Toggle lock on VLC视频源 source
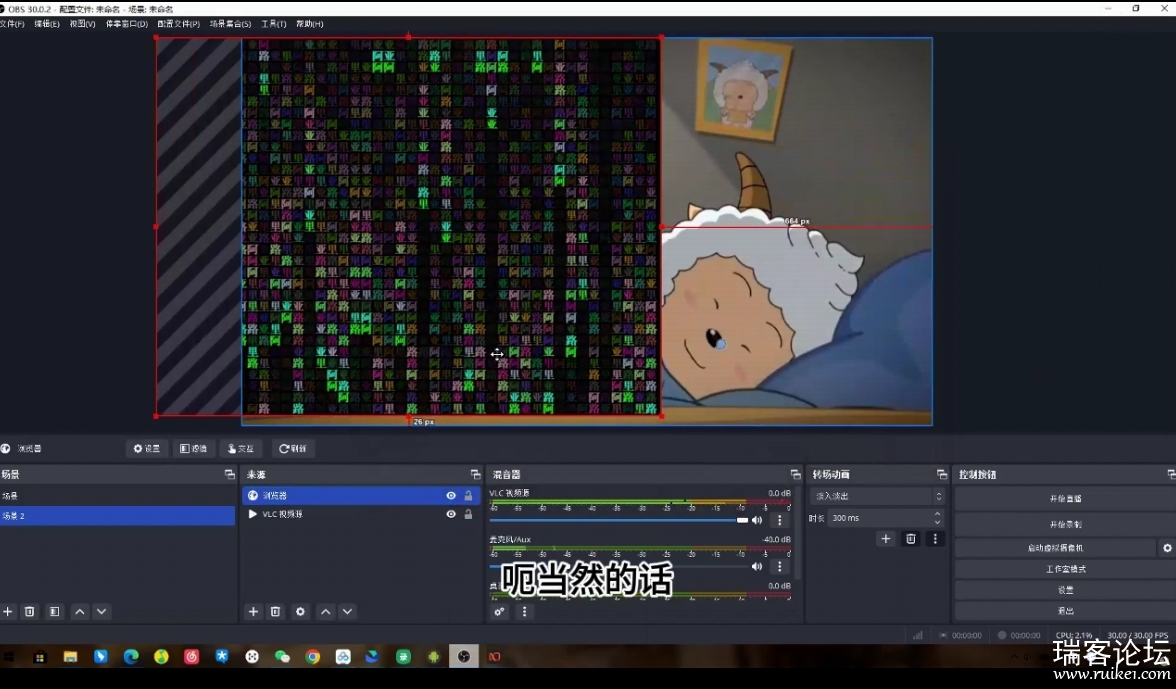1176x689 pixels. [469, 514]
